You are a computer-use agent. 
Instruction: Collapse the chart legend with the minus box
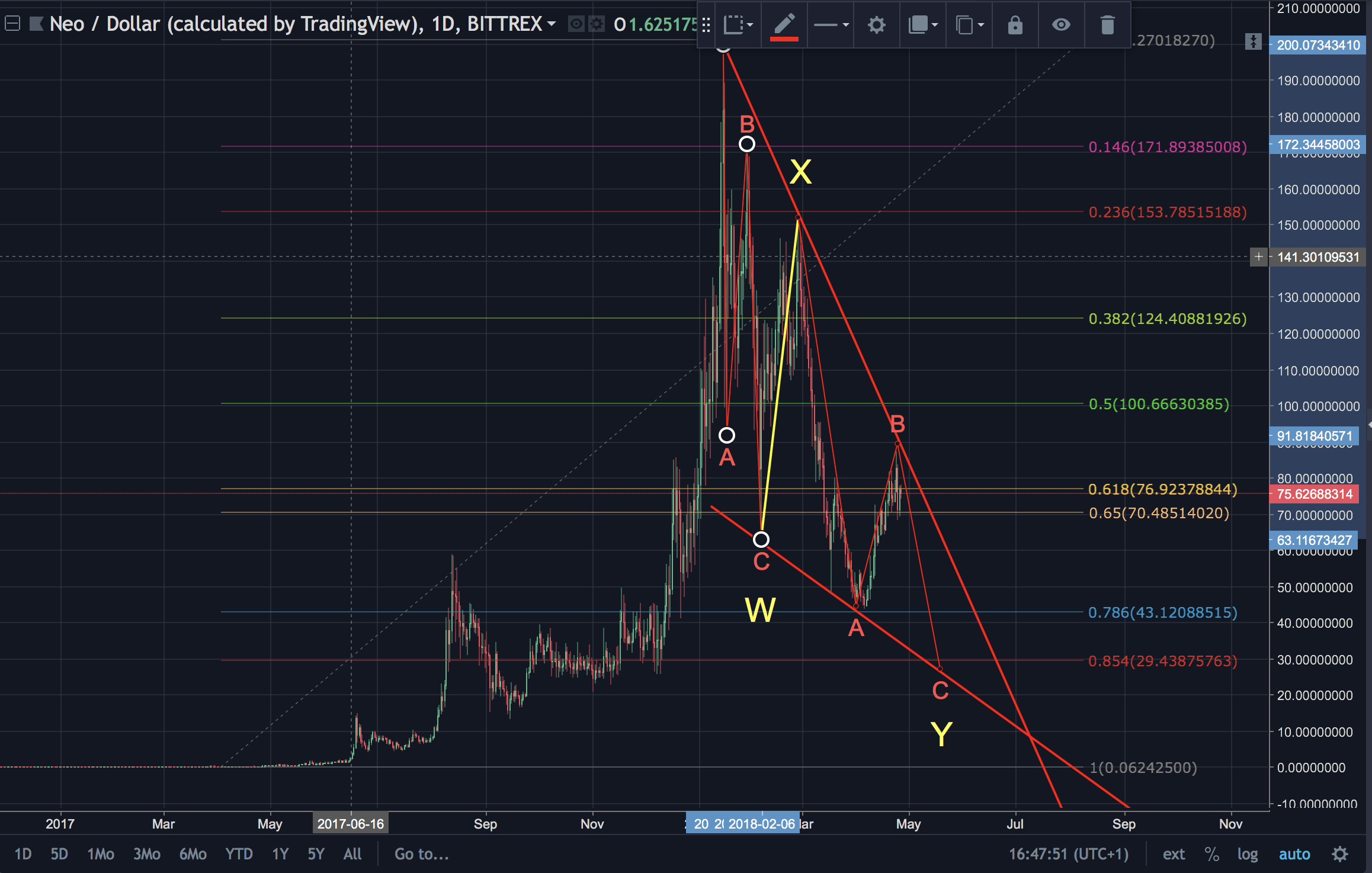tap(12, 24)
